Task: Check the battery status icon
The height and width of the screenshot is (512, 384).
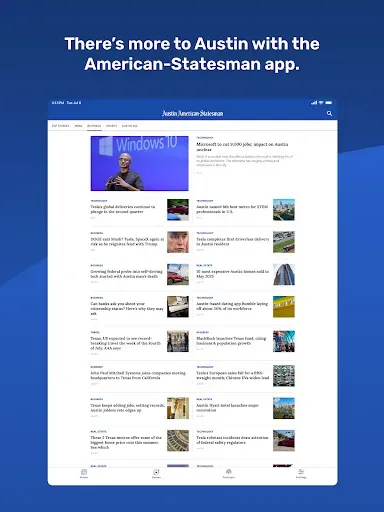Action: coord(329,103)
